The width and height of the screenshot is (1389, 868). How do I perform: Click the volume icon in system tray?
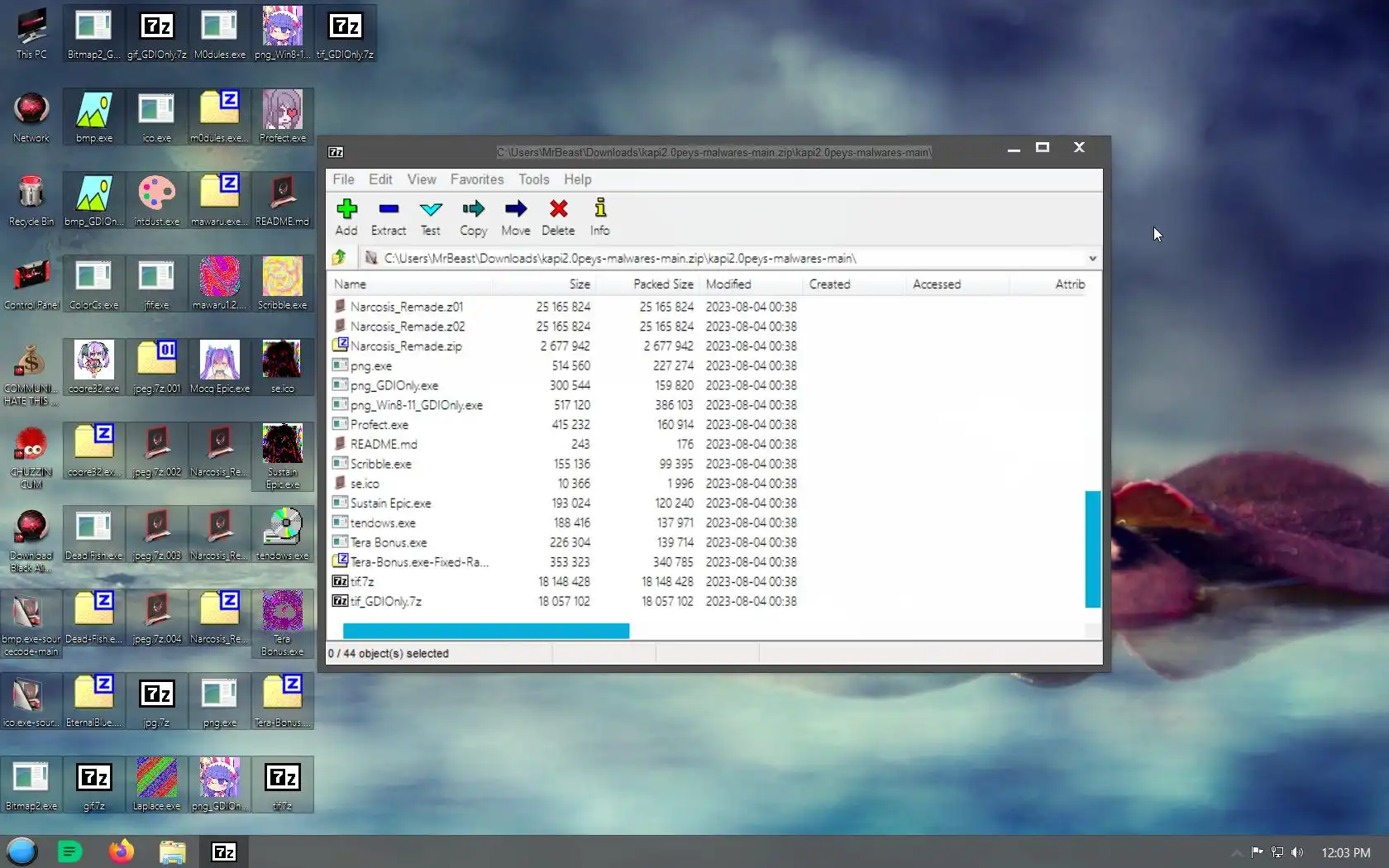click(x=1297, y=852)
